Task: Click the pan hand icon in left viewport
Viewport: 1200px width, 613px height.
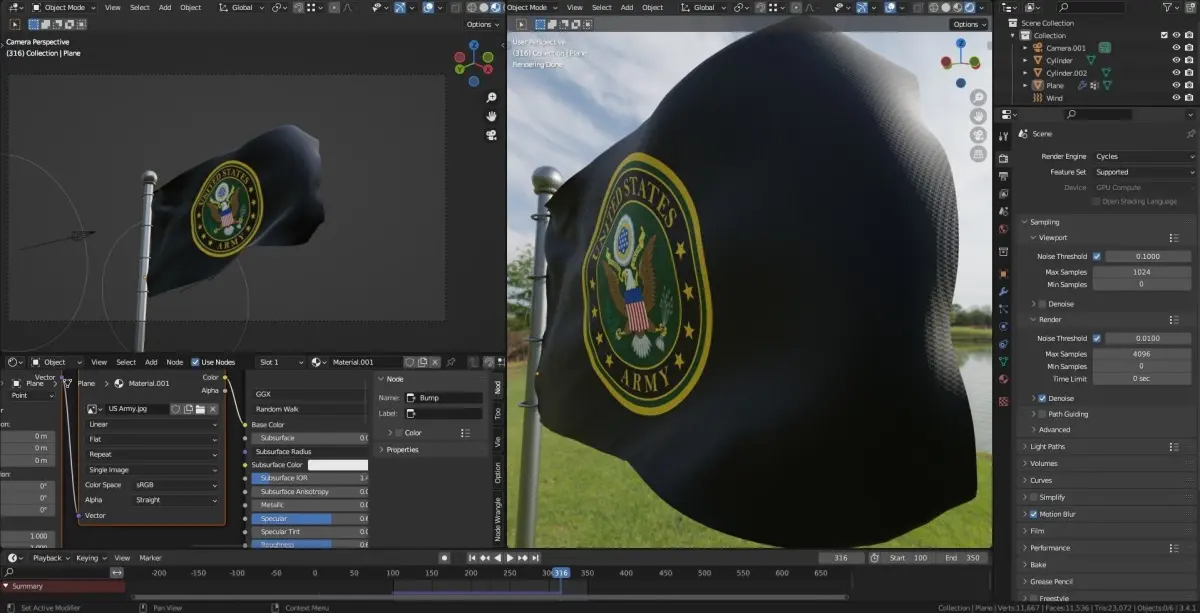Action: pos(491,116)
